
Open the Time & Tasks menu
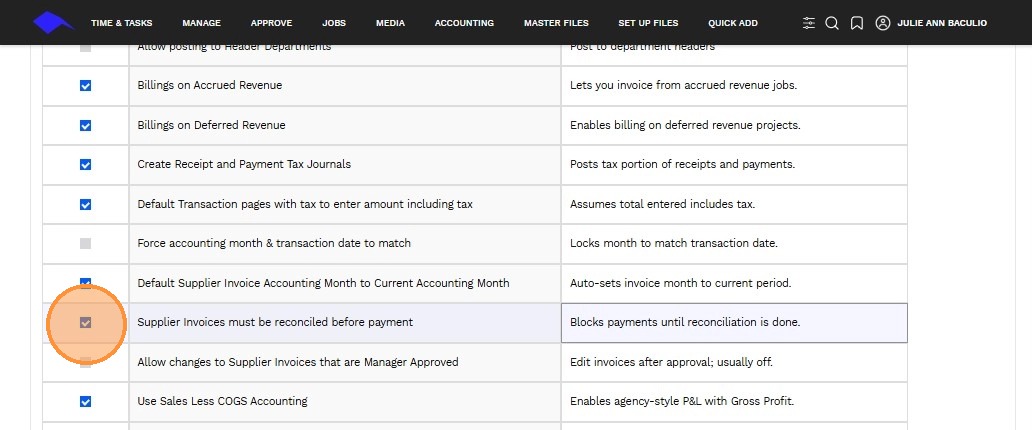click(x=120, y=23)
